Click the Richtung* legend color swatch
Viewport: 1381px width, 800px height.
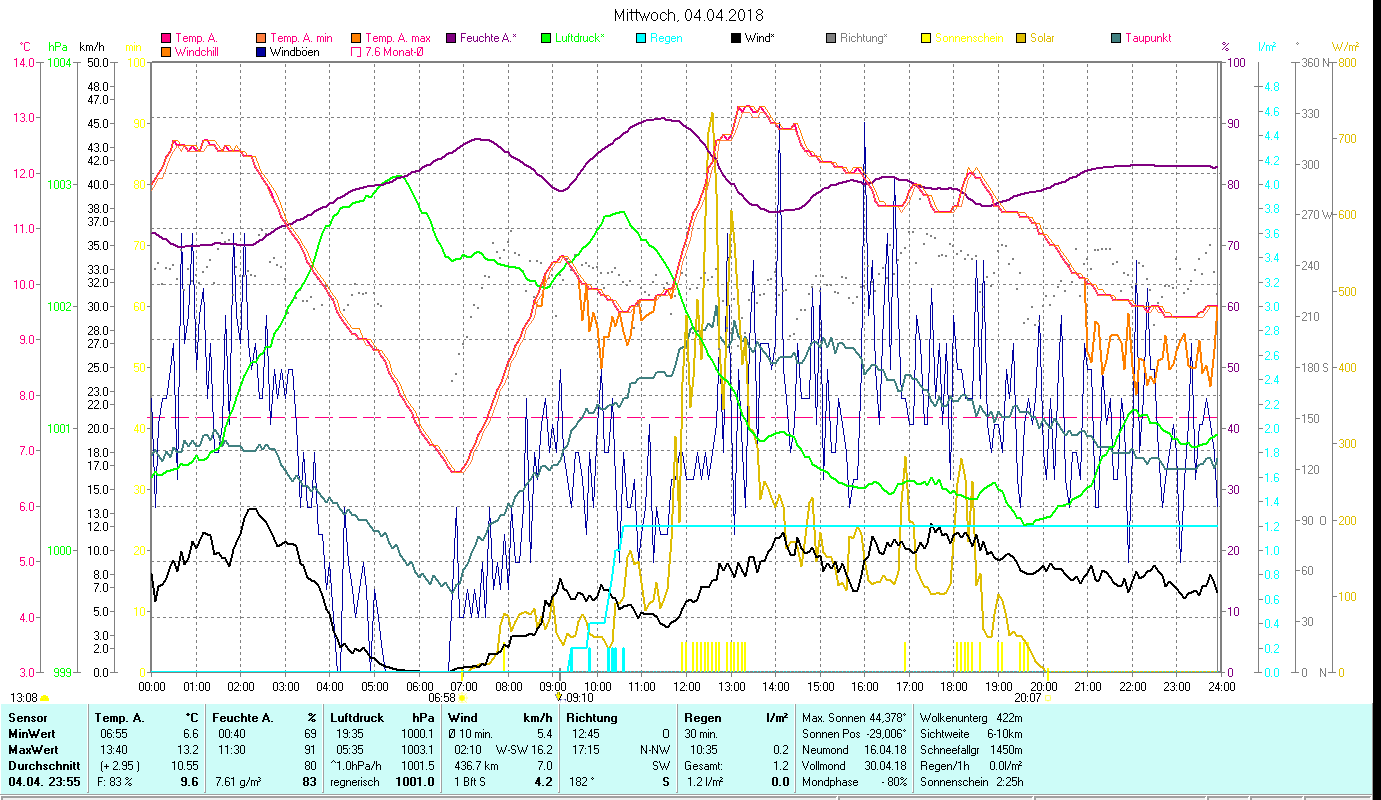coord(830,38)
